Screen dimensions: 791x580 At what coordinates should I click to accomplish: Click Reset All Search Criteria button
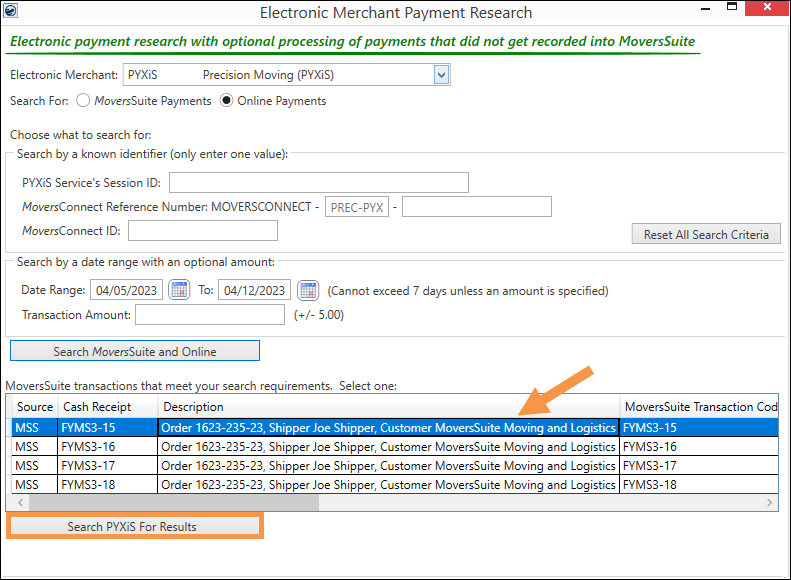[705, 234]
